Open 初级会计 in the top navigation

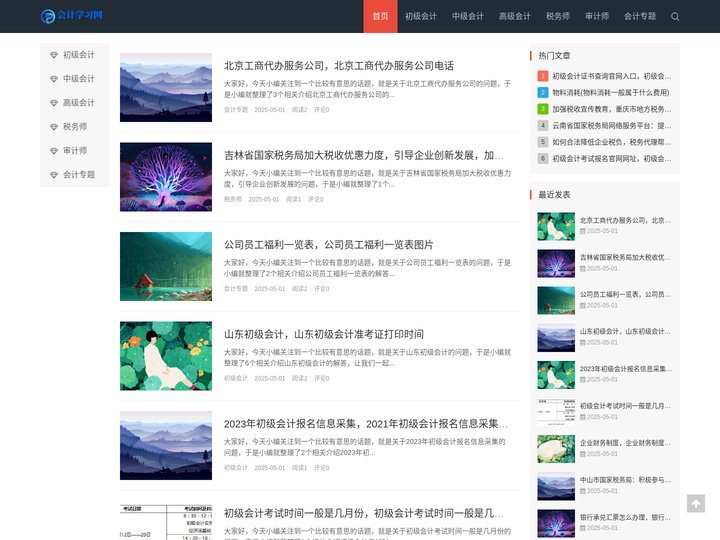pos(421,16)
